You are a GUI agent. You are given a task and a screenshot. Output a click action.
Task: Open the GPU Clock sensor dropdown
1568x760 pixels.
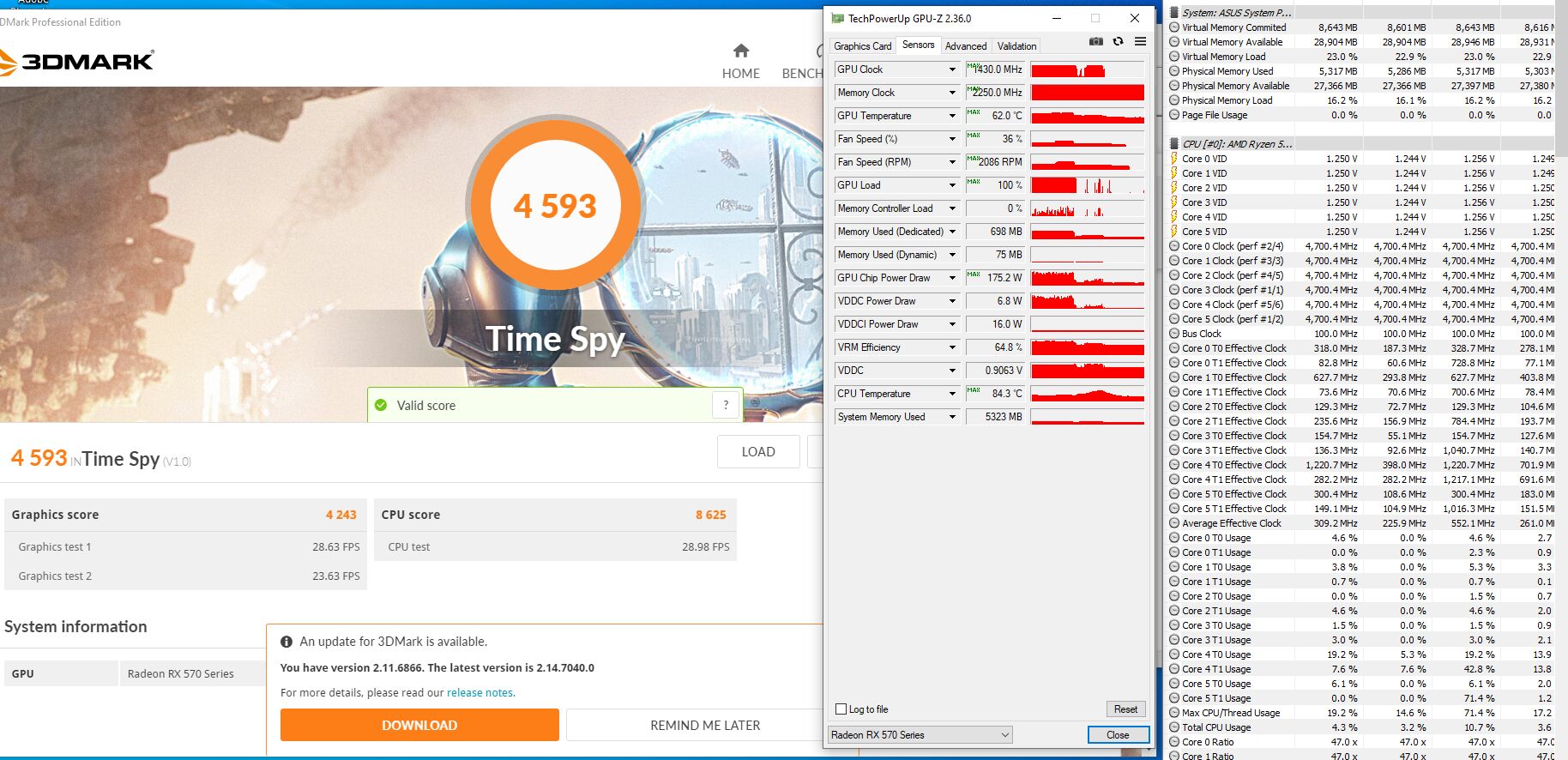click(x=951, y=69)
